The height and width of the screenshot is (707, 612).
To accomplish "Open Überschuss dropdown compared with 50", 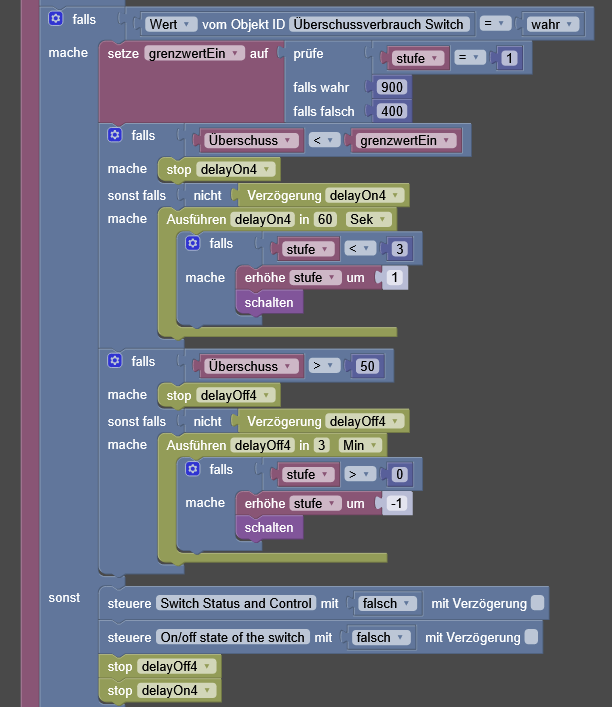I will (249, 366).
